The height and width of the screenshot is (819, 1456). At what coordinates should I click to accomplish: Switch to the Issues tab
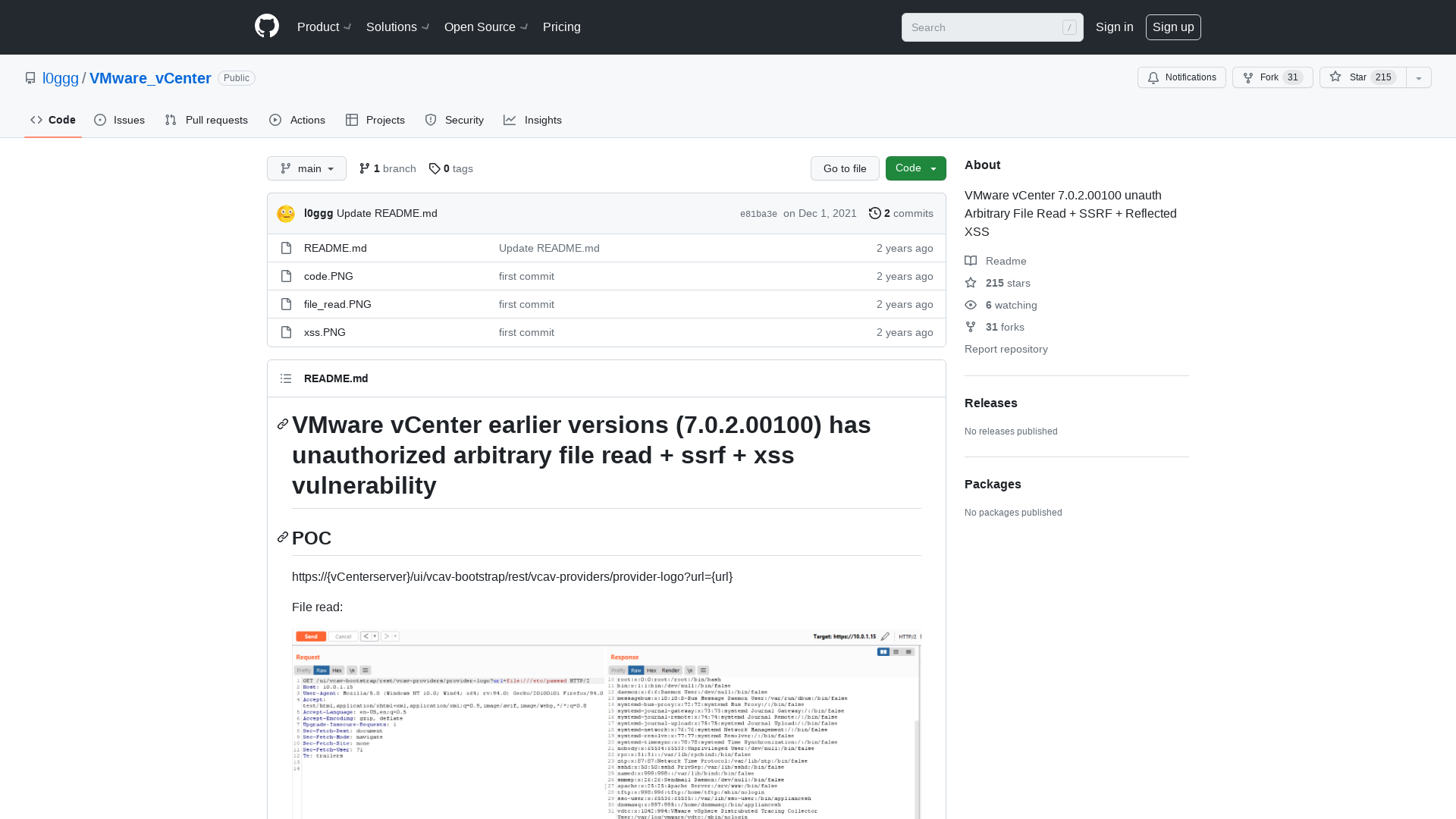119,120
